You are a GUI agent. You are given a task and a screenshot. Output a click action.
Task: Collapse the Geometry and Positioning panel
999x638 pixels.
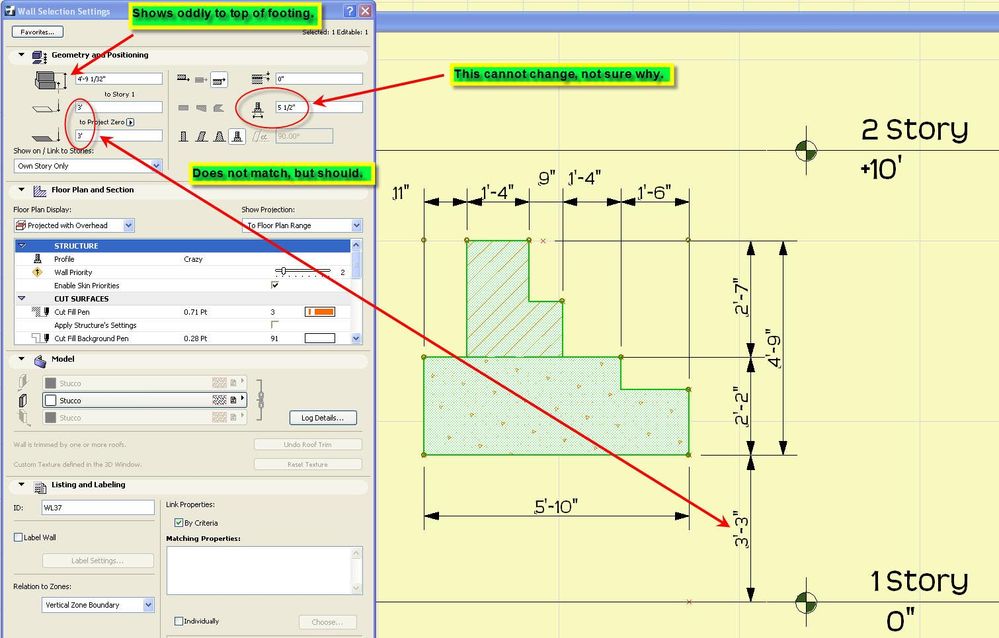coord(21,55)
